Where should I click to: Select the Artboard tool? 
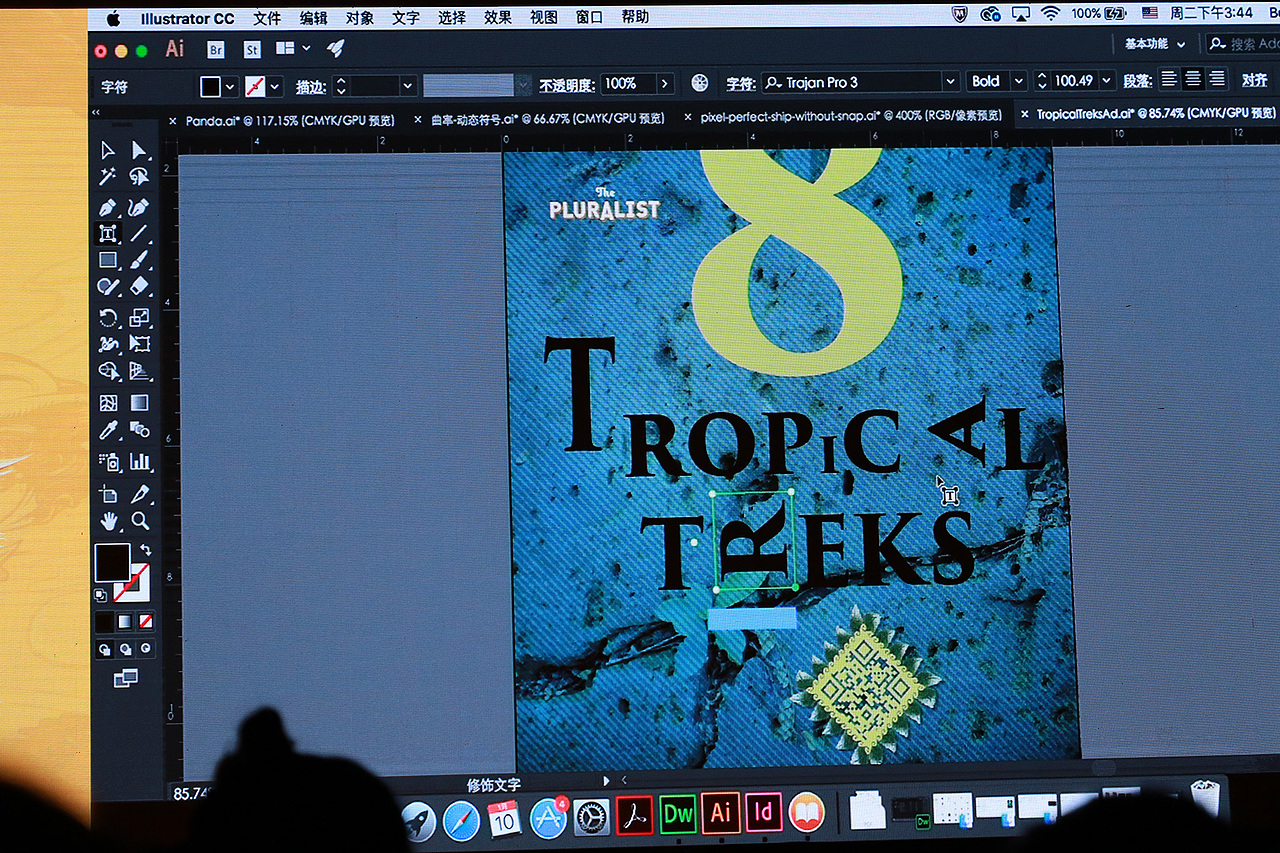[x=108, y=494]
